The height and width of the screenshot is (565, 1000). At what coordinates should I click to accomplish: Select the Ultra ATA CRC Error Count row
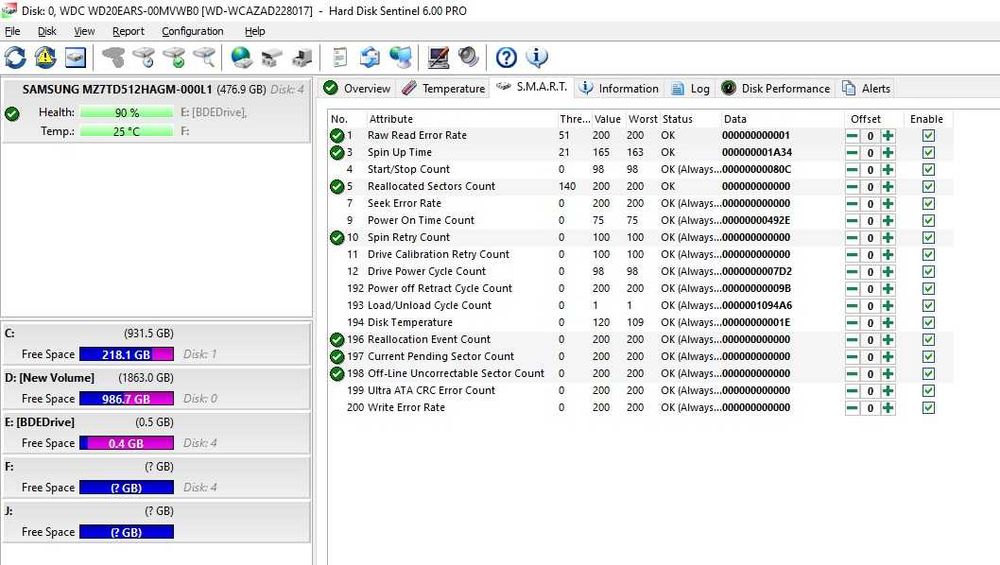(640, 390)
